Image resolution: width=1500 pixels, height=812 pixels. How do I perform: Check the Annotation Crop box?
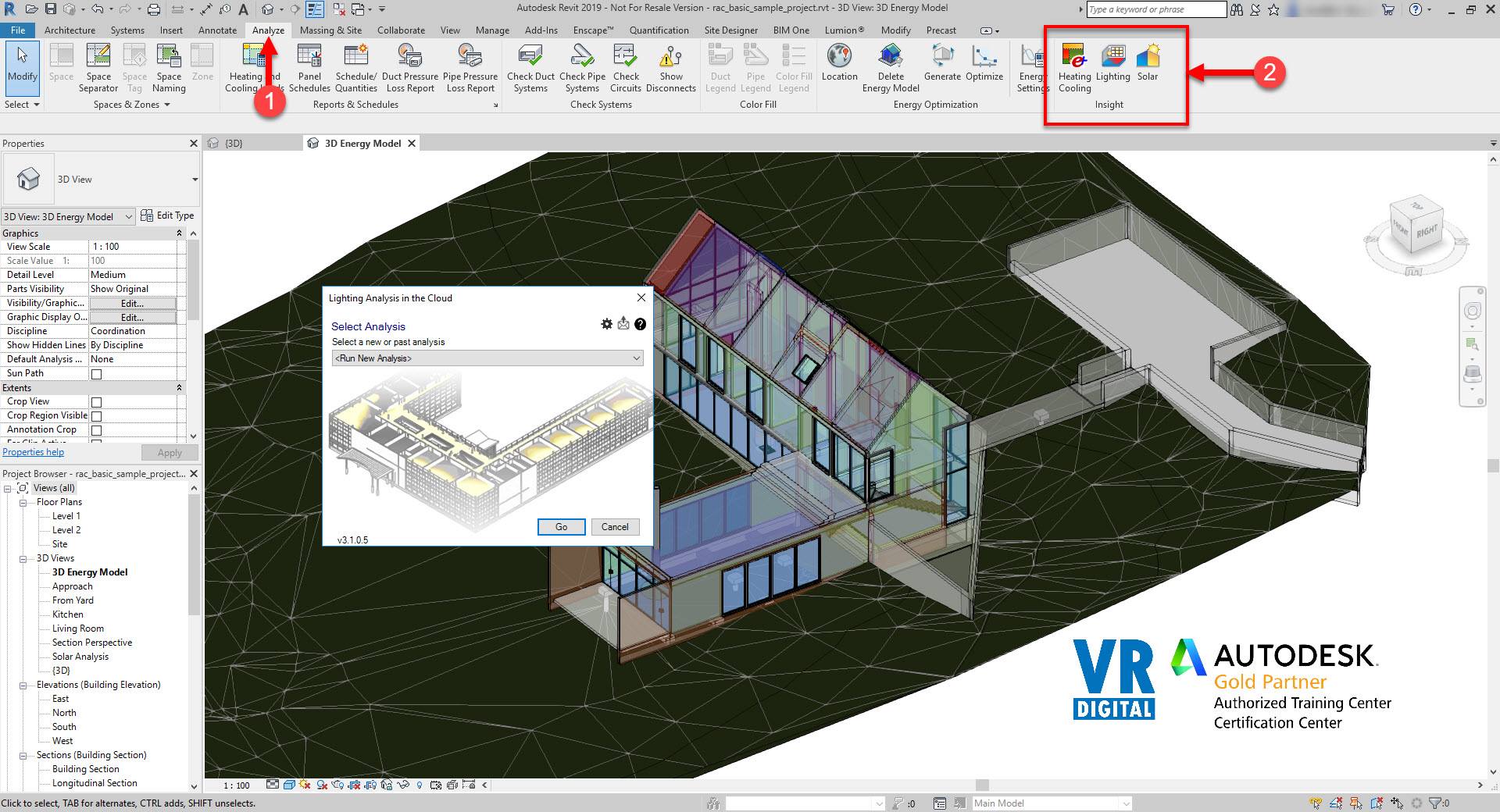97,430
